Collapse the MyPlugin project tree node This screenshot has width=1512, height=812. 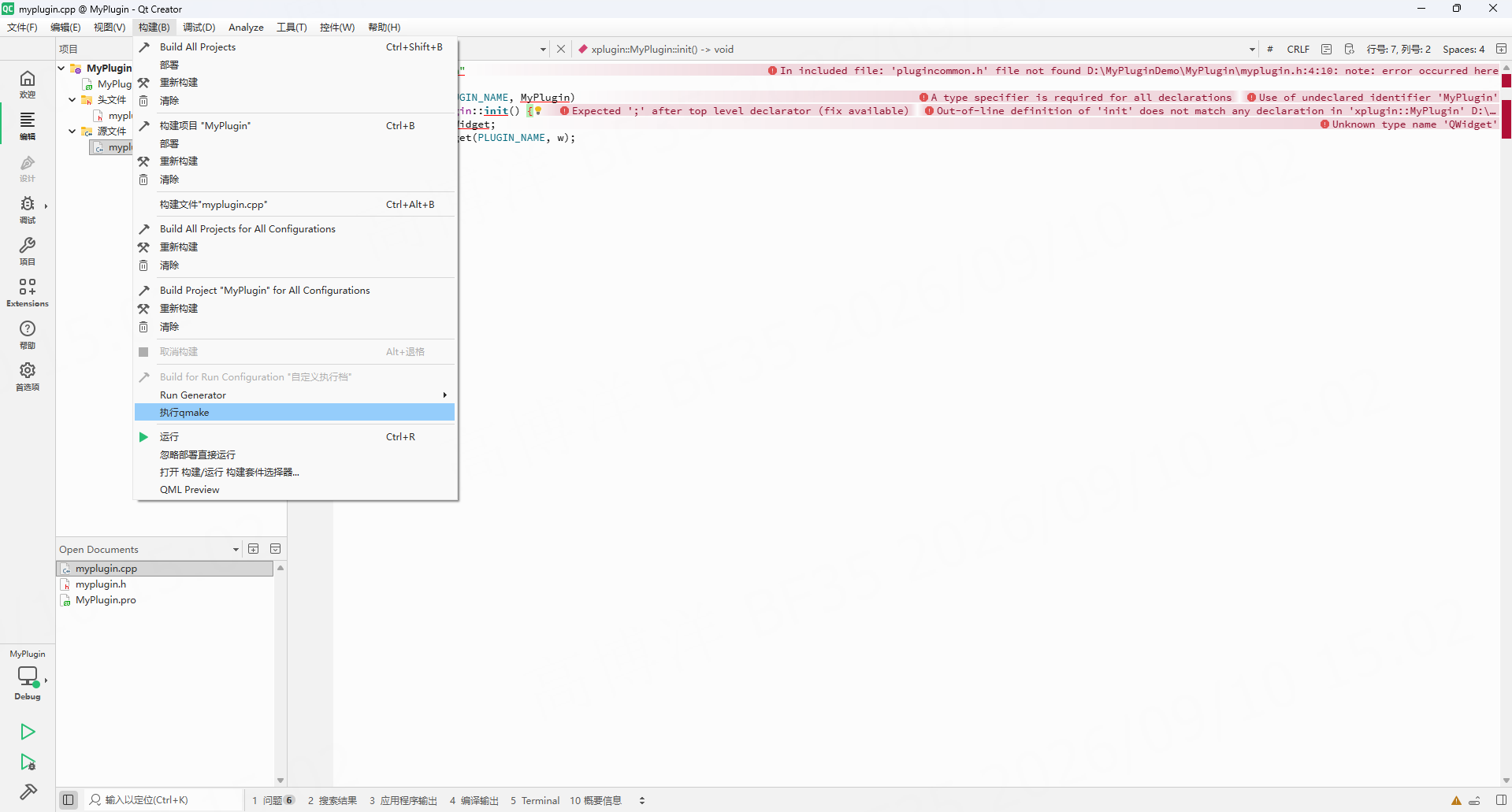pos(61,68)
